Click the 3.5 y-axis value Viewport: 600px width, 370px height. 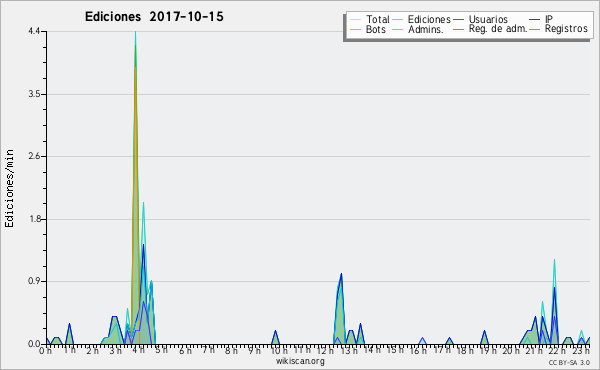[x=34, y=94]
